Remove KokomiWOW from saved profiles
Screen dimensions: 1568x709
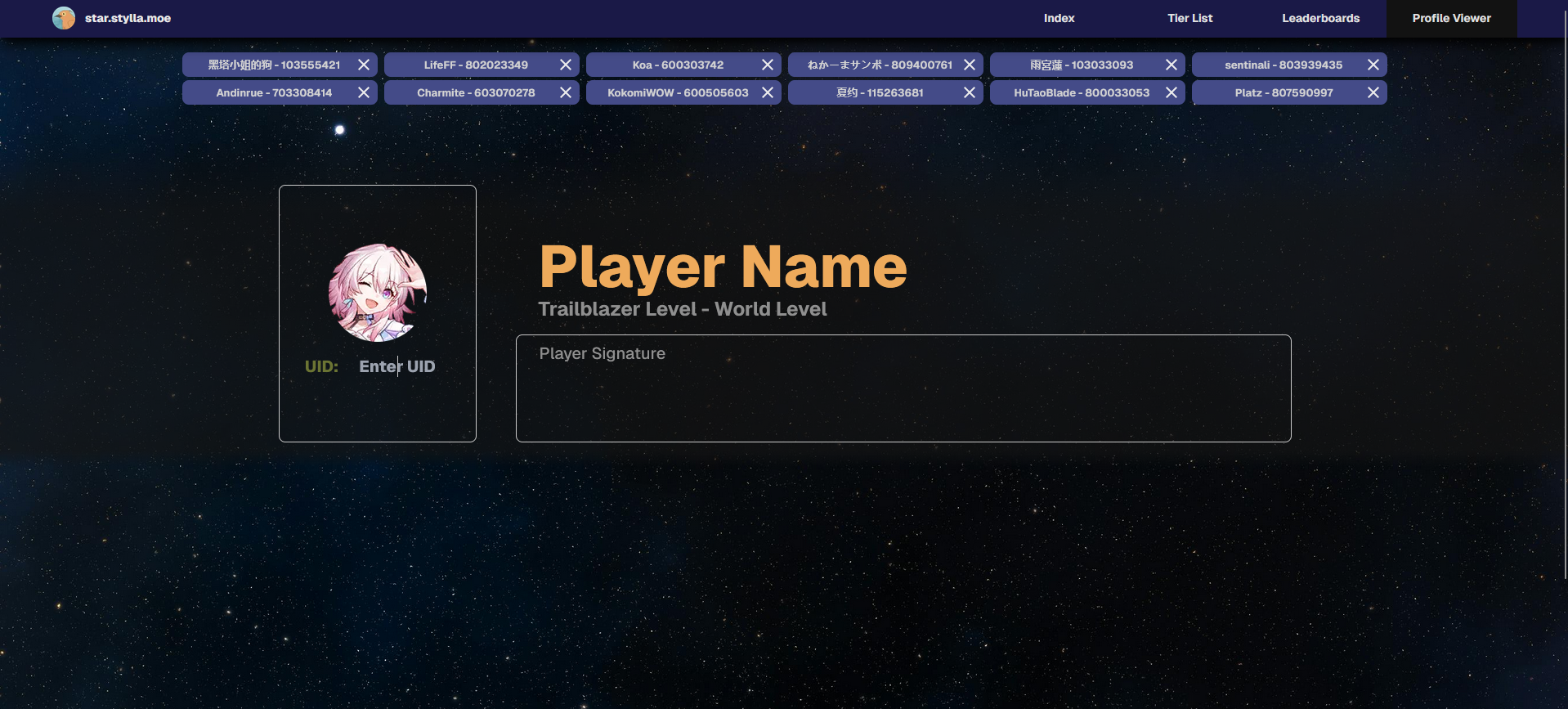pyautogui.click(x=767, y=92)
